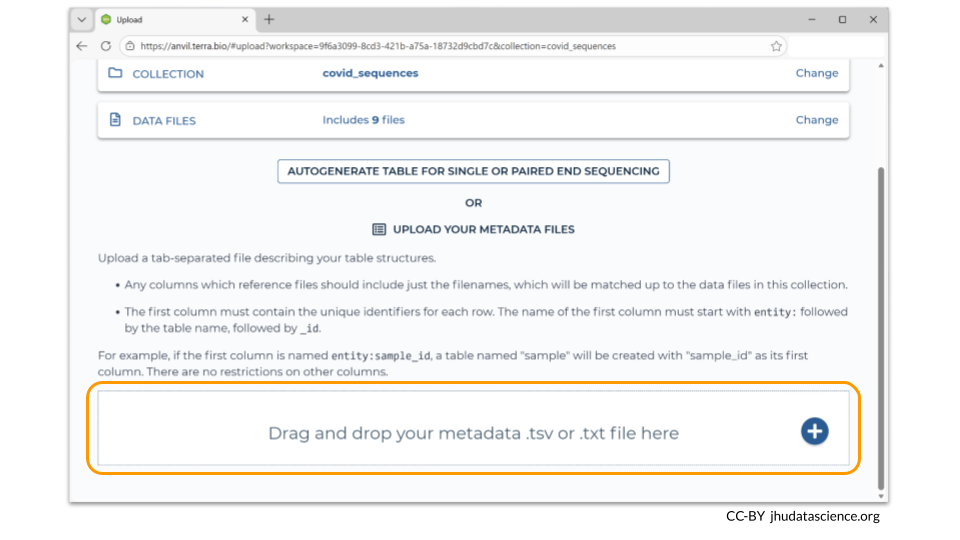This screenshot has height=540, width=960.
Task: Click Autogenerate Table for sequencing button
Action: pos(473,171)
